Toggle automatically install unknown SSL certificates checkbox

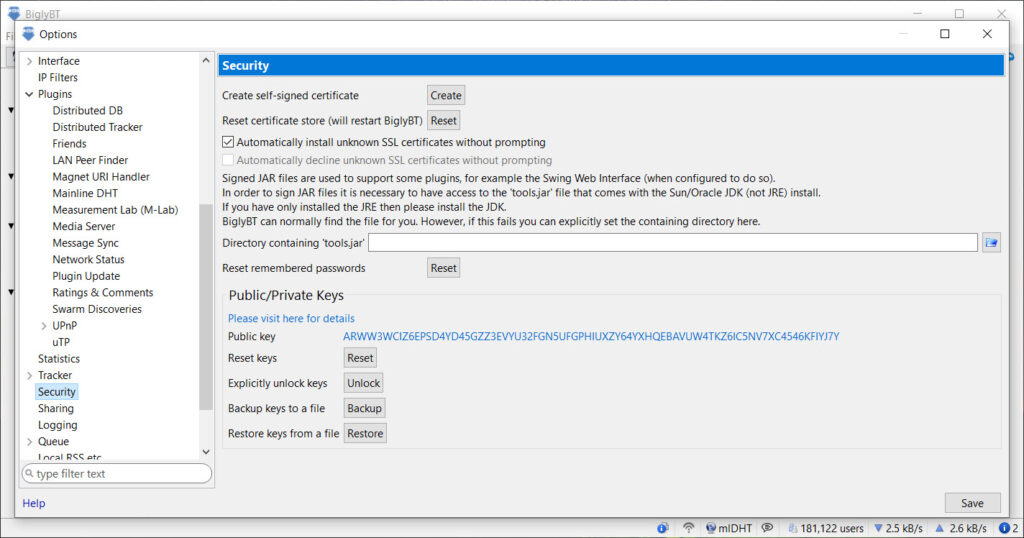228,142
